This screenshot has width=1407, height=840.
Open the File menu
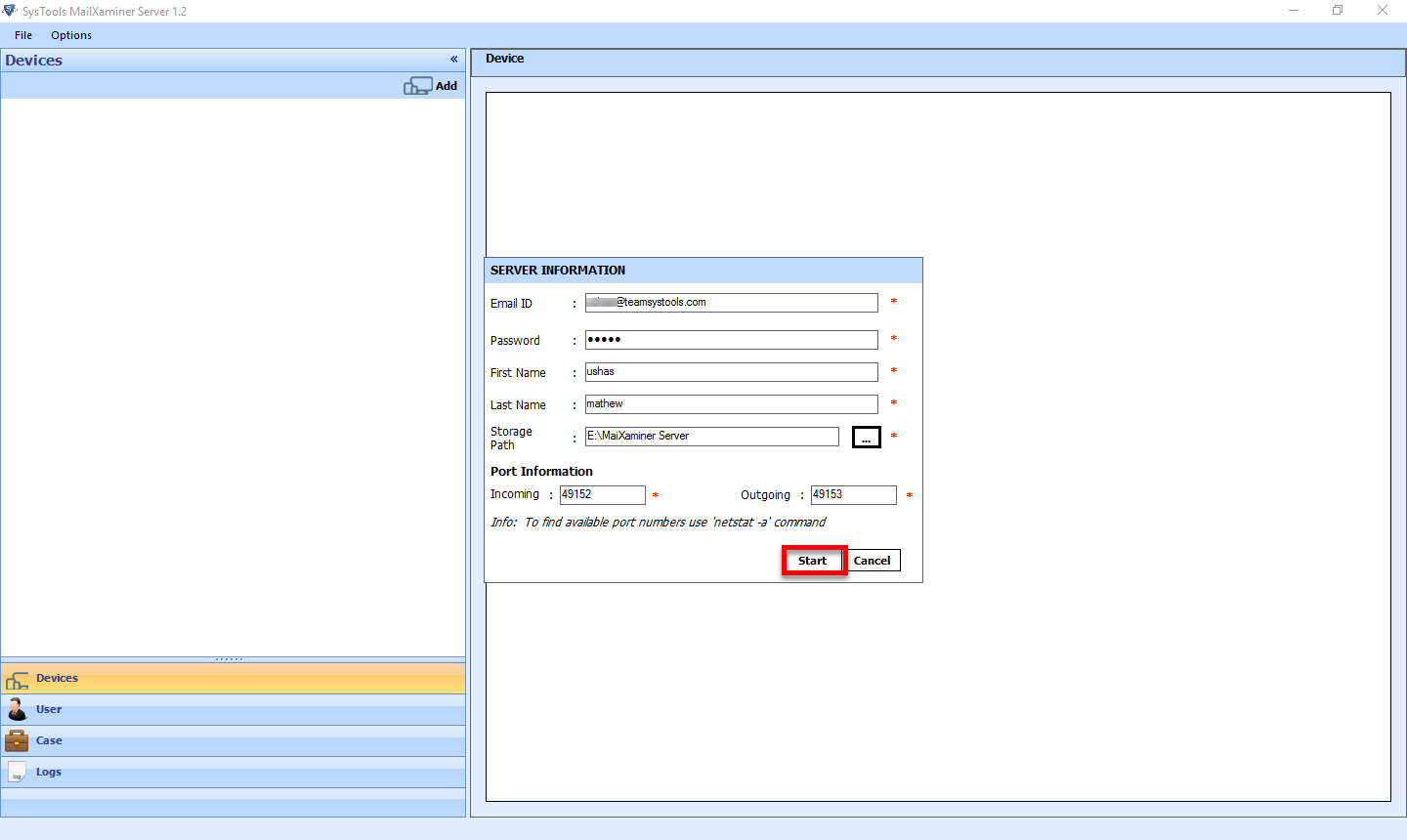click(23, 35)
